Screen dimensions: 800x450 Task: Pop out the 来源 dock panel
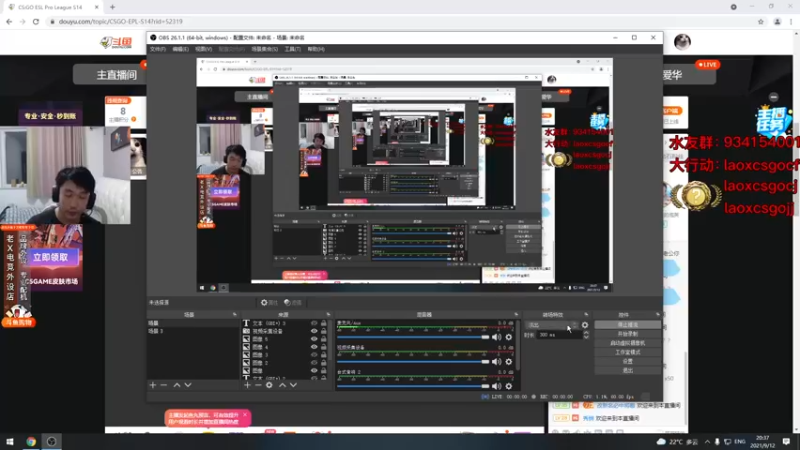pos(328,315)
